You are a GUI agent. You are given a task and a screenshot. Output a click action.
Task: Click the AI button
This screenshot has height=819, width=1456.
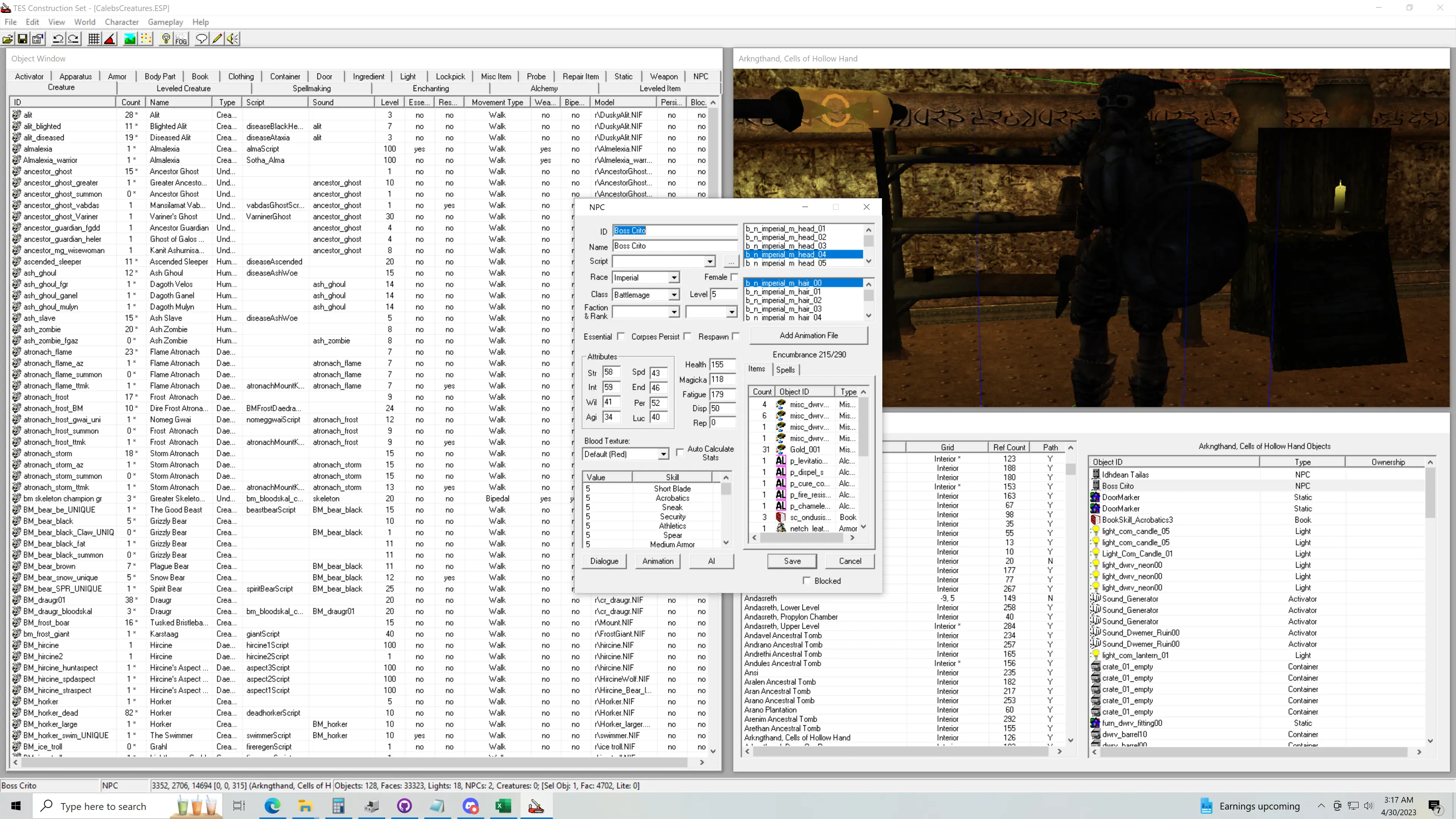click(712, 561)
